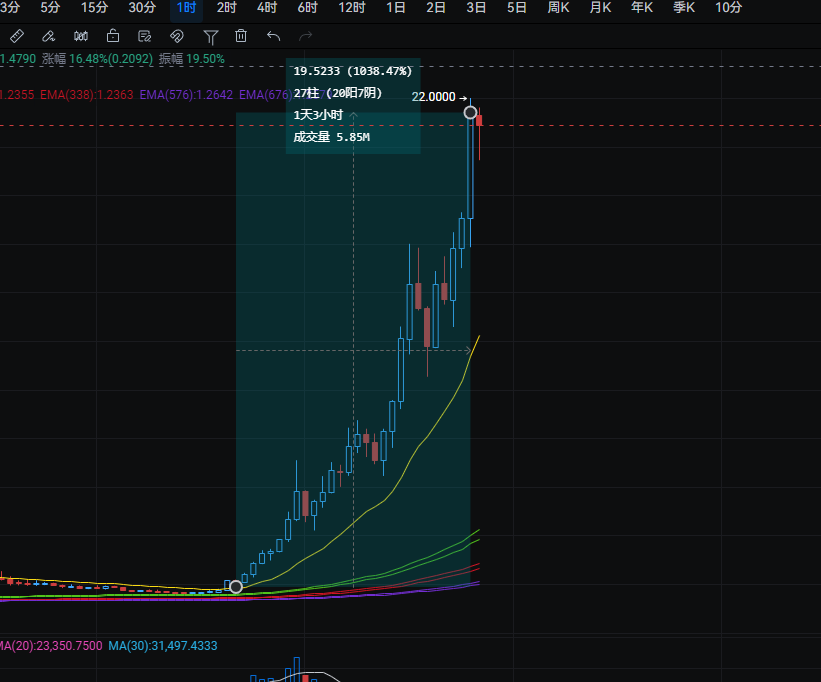This screenshot has width=821, height=682.
Task: Choose the 6时 timeframe
Action: click(x=307, y=7)
